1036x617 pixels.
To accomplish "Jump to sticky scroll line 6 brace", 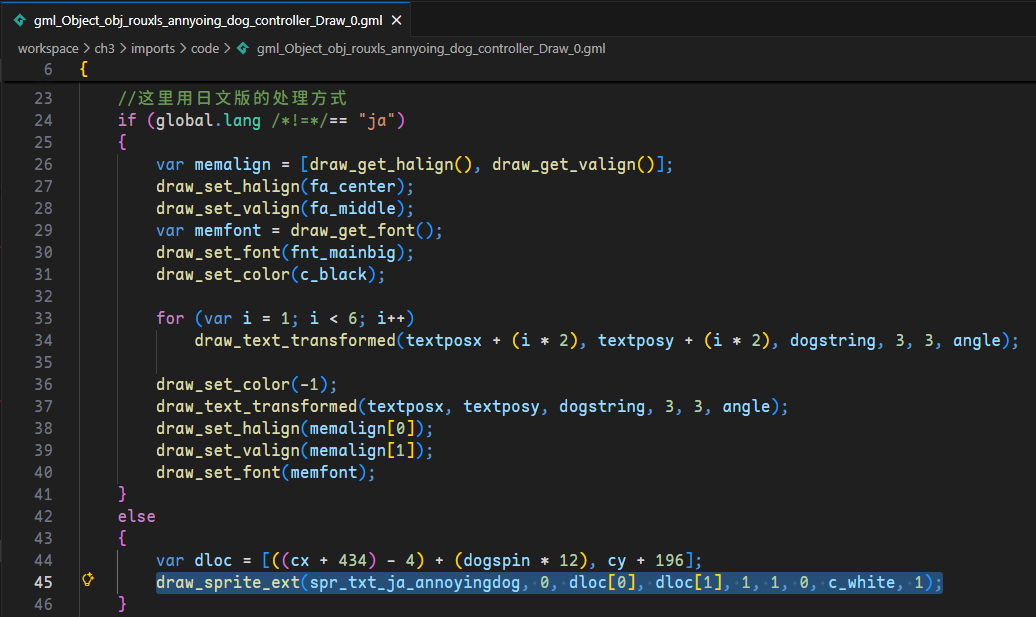I will pos(84,69).
